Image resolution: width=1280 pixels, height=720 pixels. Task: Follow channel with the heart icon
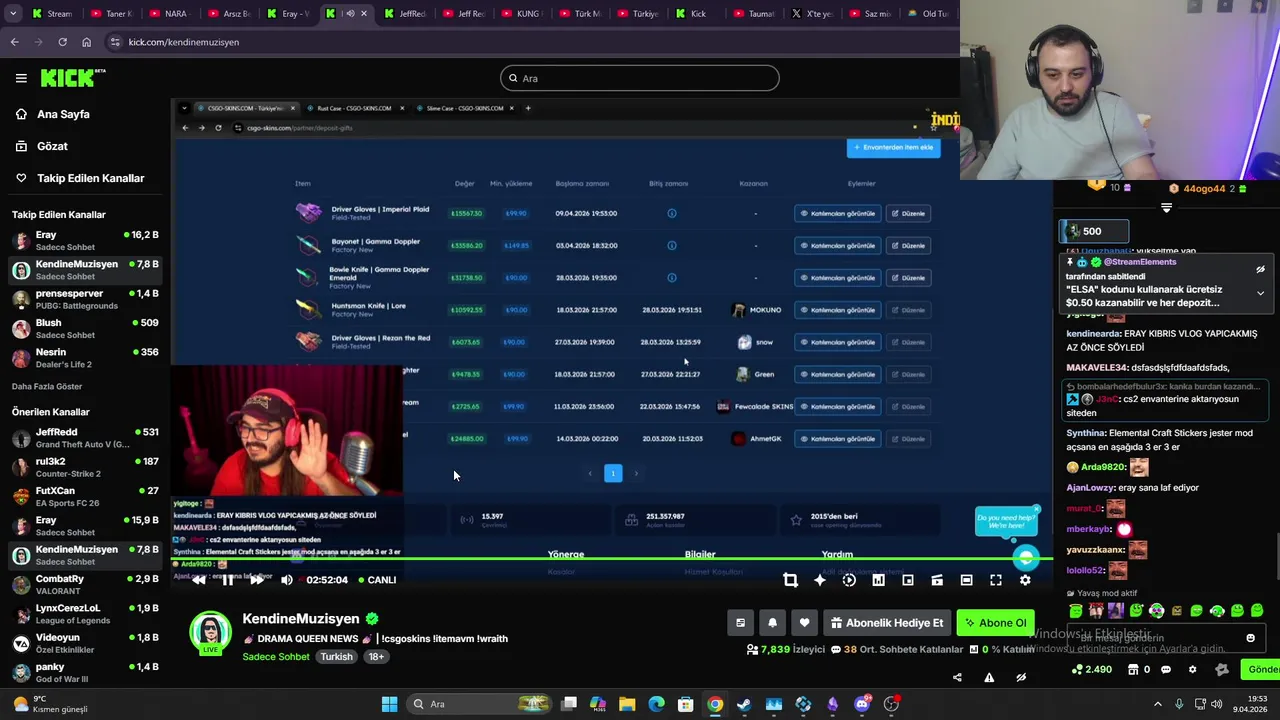(804, 623)
